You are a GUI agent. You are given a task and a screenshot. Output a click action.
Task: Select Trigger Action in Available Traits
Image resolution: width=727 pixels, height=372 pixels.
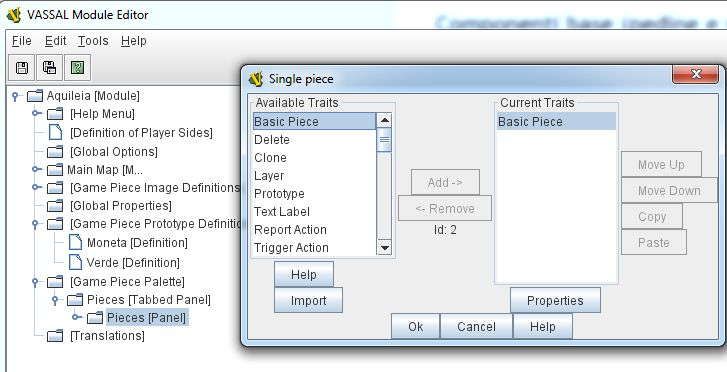(314, 247)
